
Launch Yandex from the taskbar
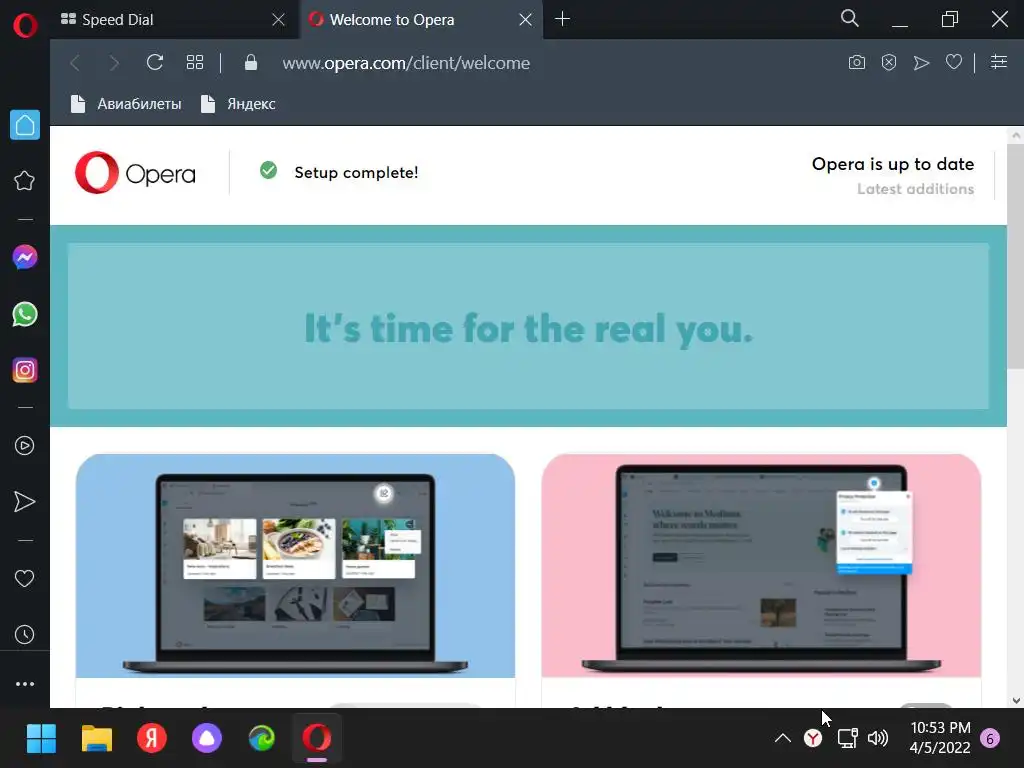click(152, 739)
